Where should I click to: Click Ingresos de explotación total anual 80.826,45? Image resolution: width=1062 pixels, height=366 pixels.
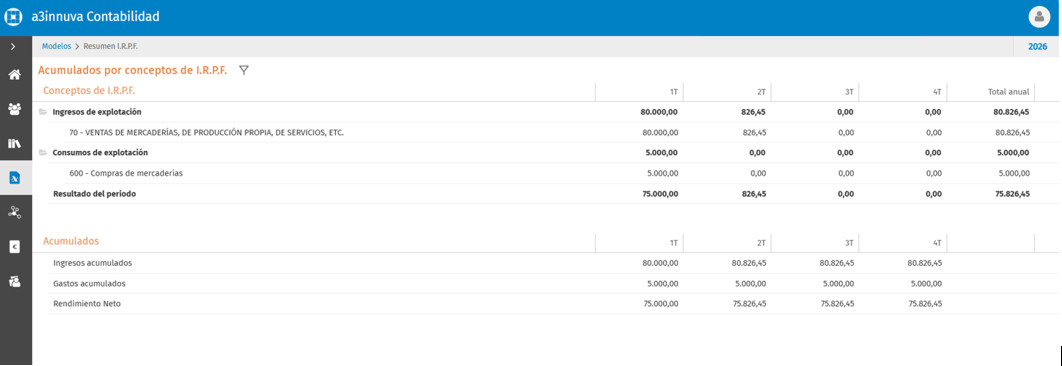(1011, 112)
